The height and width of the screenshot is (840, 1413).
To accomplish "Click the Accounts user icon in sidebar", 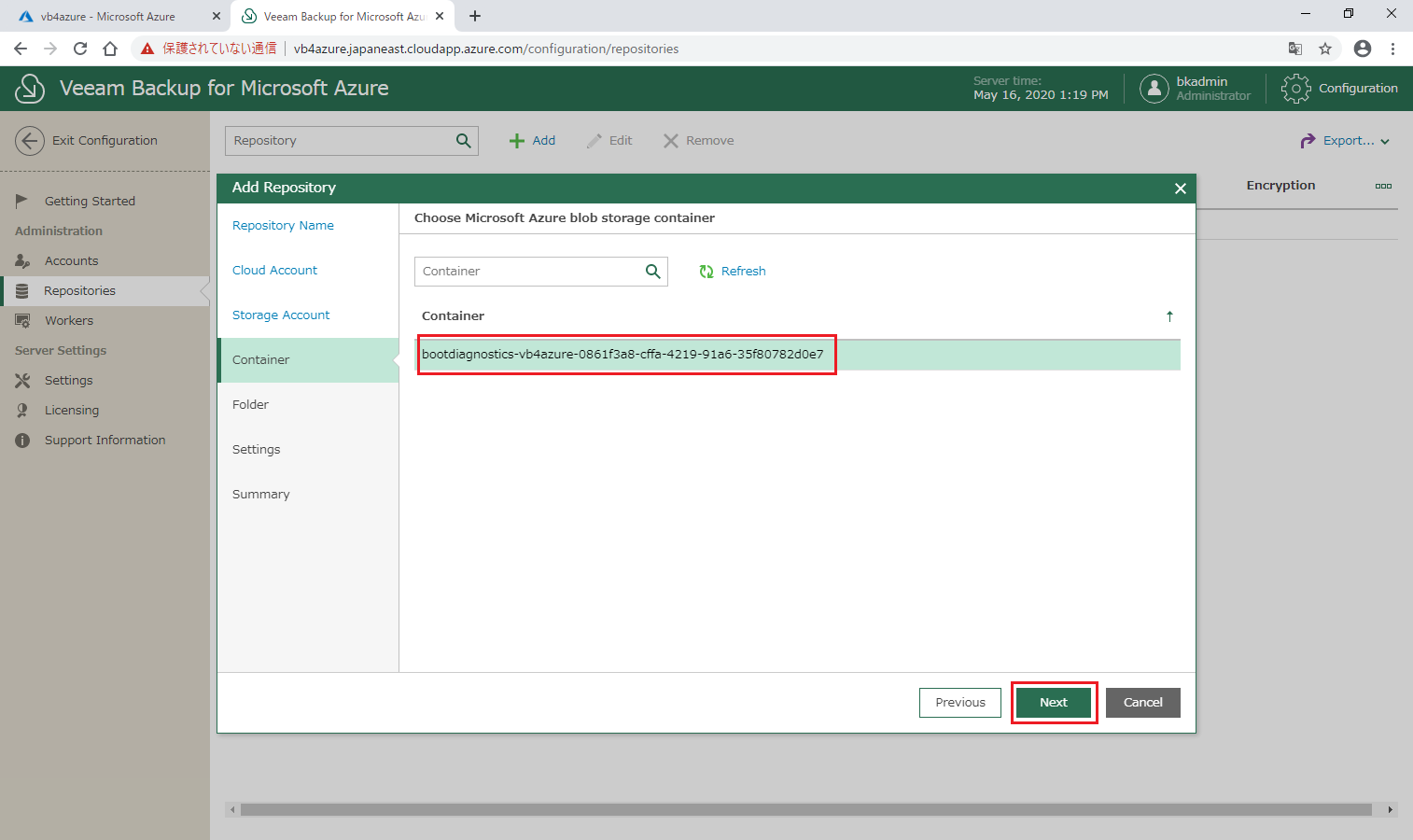I will click(22, 260).
